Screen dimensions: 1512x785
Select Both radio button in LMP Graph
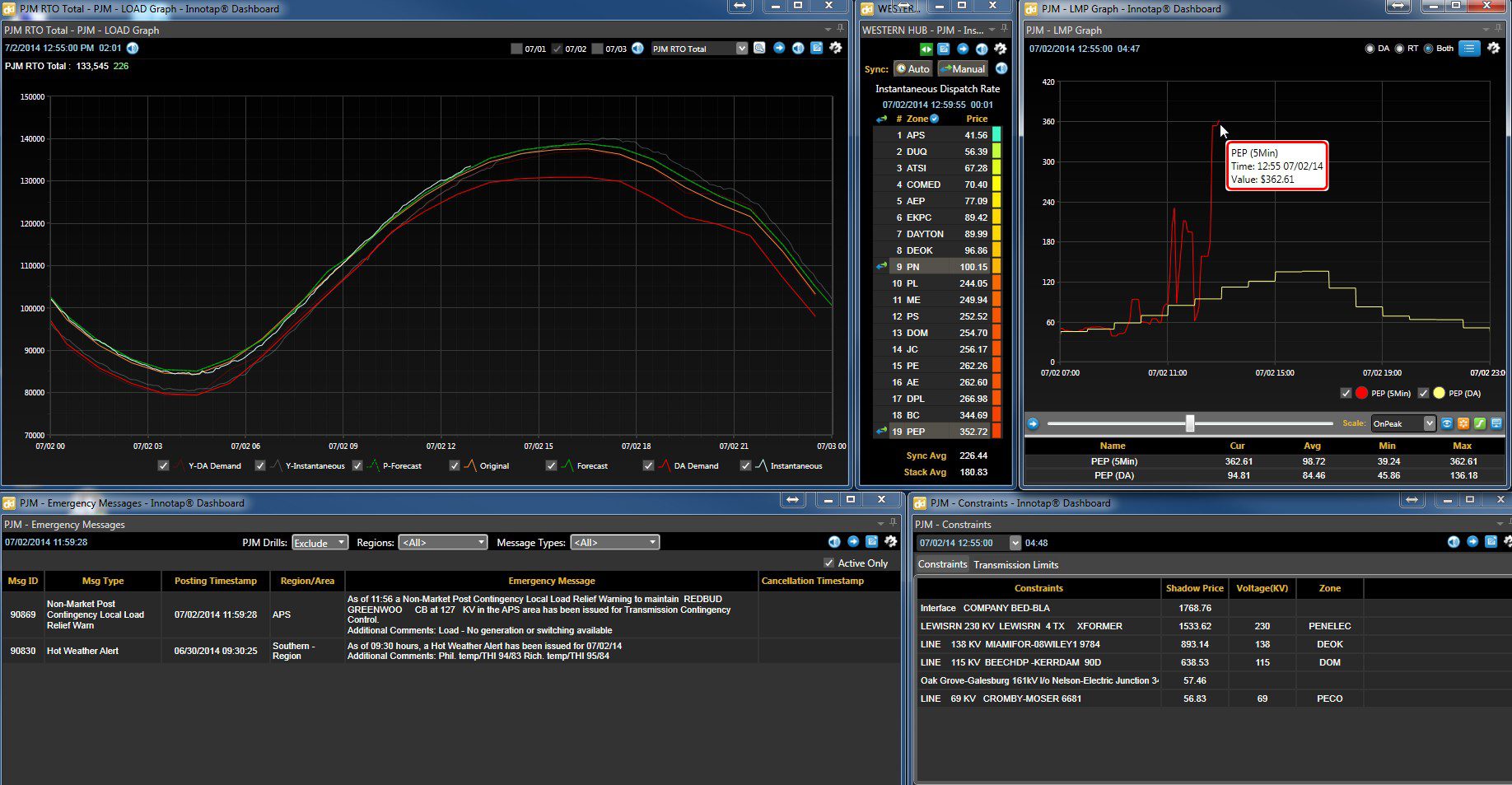pyautogui.click(x=1428, y=49)
